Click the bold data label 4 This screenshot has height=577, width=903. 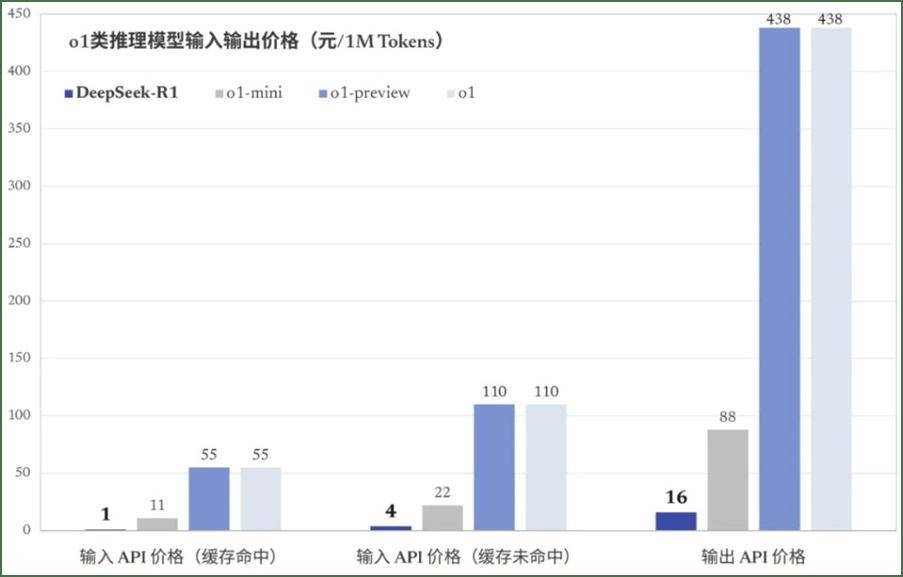pyautogui.click(x=391, y=511)
